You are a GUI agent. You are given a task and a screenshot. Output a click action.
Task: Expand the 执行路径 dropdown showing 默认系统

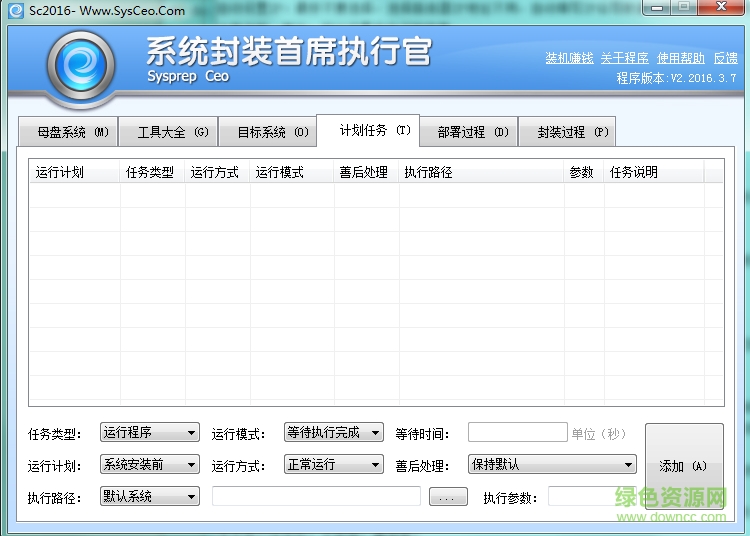[x=150, y=496]
